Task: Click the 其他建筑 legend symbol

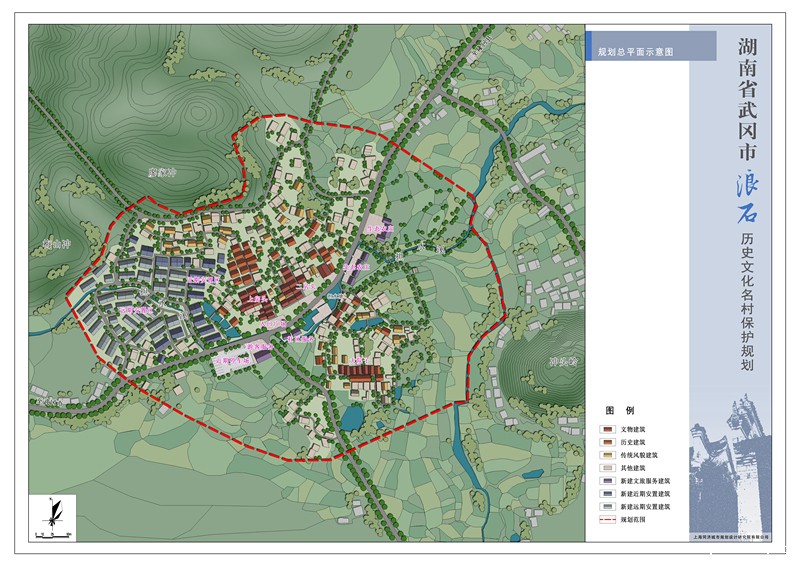Action: coord(606,467)
